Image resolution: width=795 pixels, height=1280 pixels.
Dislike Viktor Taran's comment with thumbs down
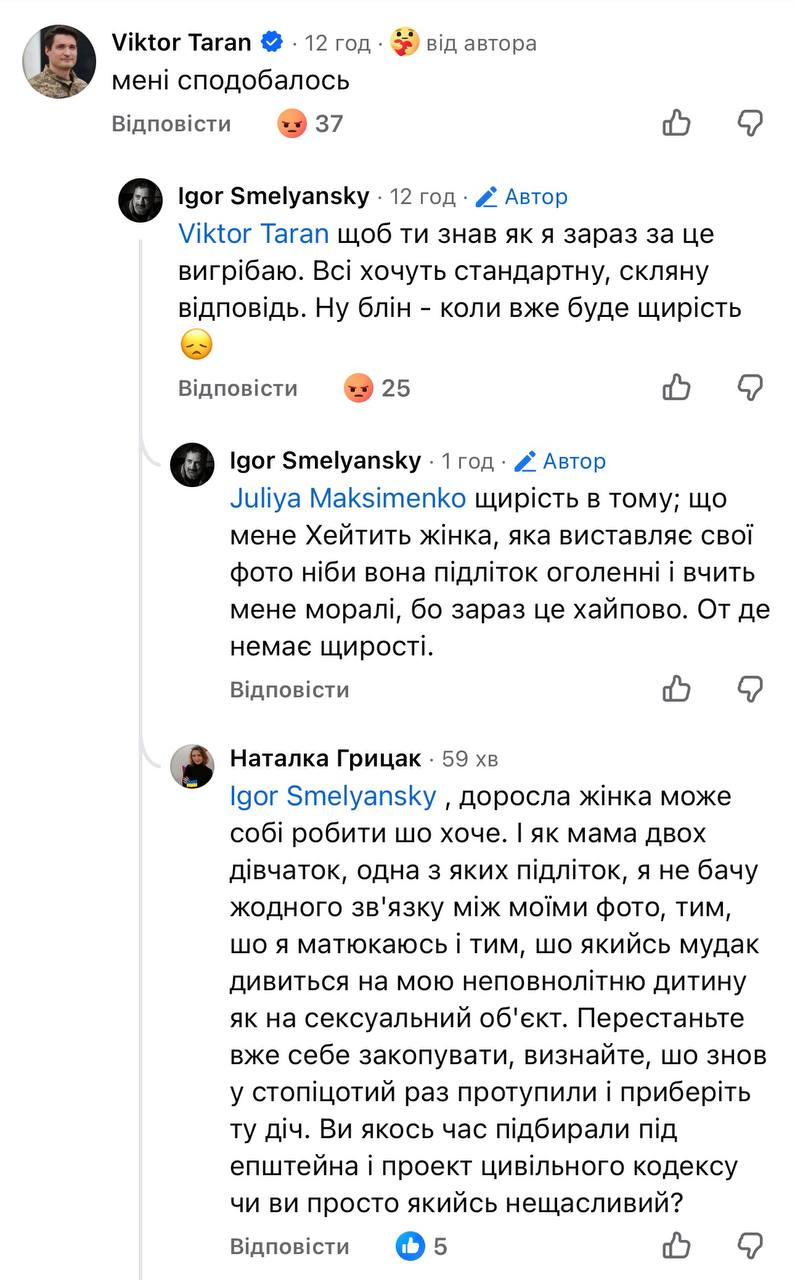[750, 123]
